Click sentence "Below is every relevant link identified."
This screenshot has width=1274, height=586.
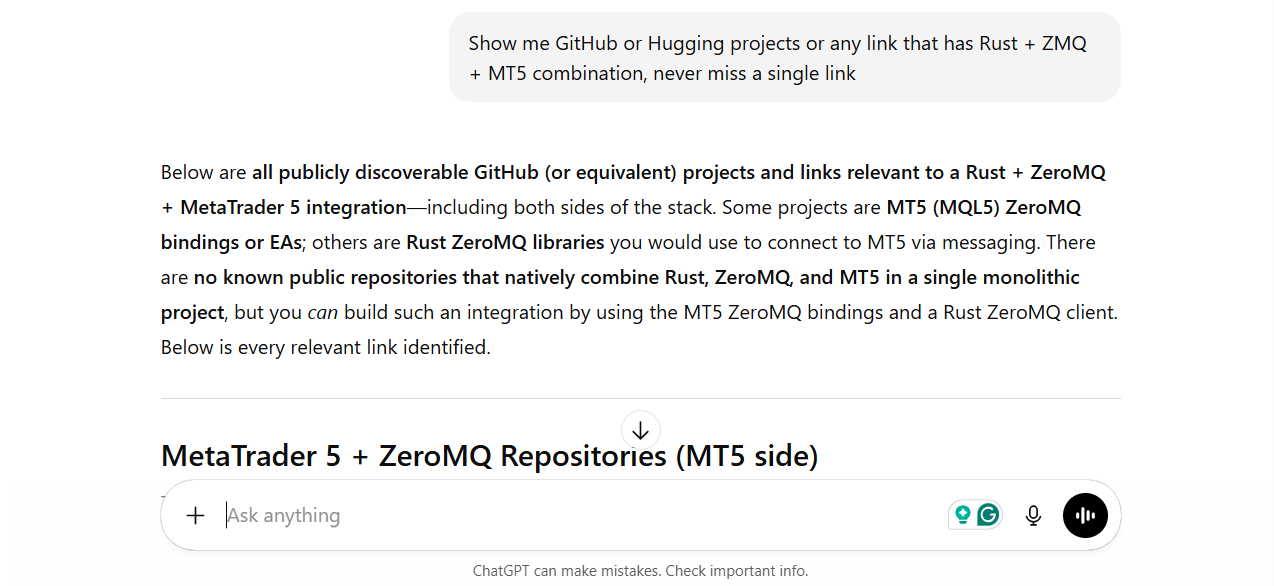[x=325, y=348]
